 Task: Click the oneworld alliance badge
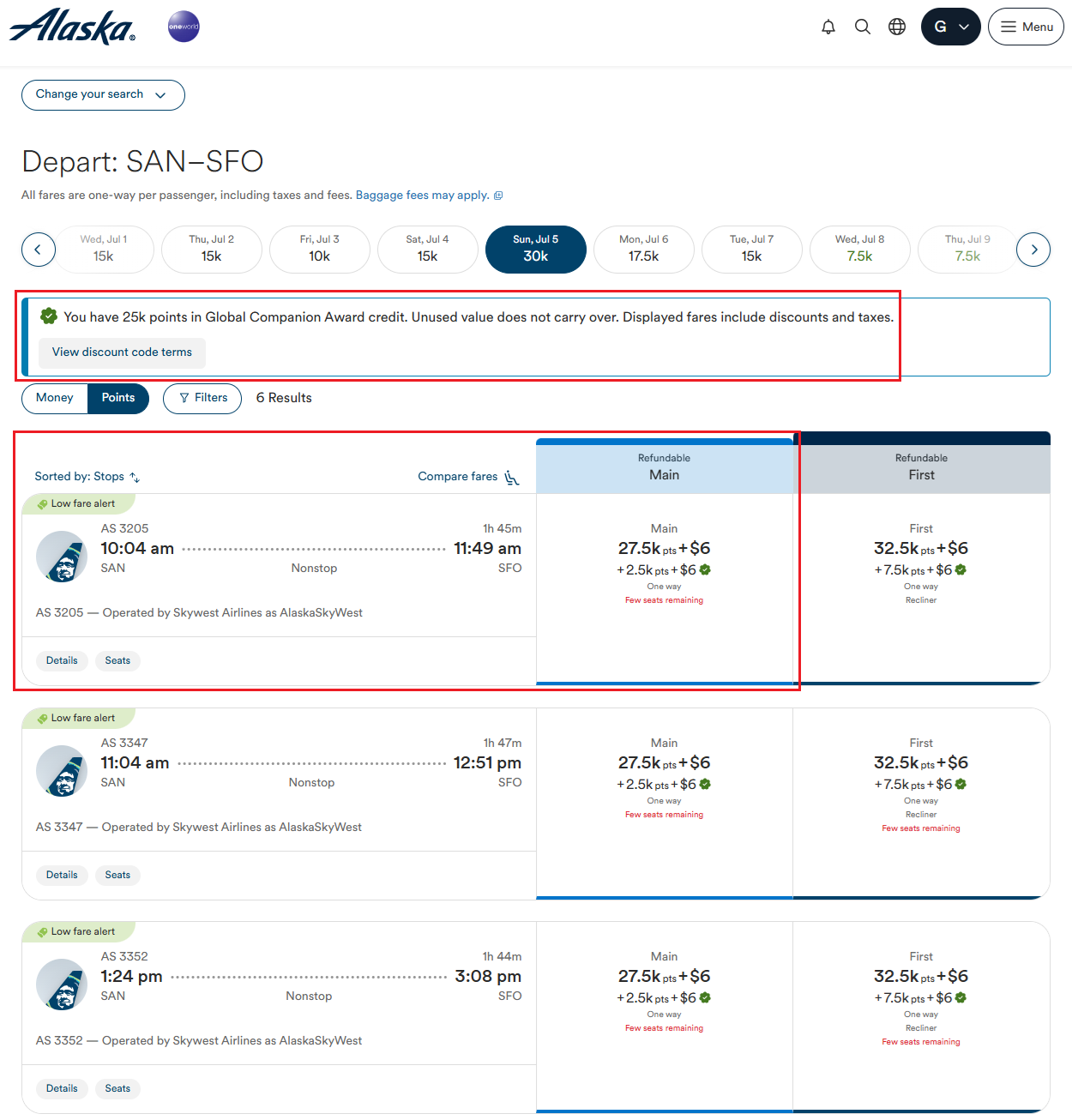tap(184, 27)
